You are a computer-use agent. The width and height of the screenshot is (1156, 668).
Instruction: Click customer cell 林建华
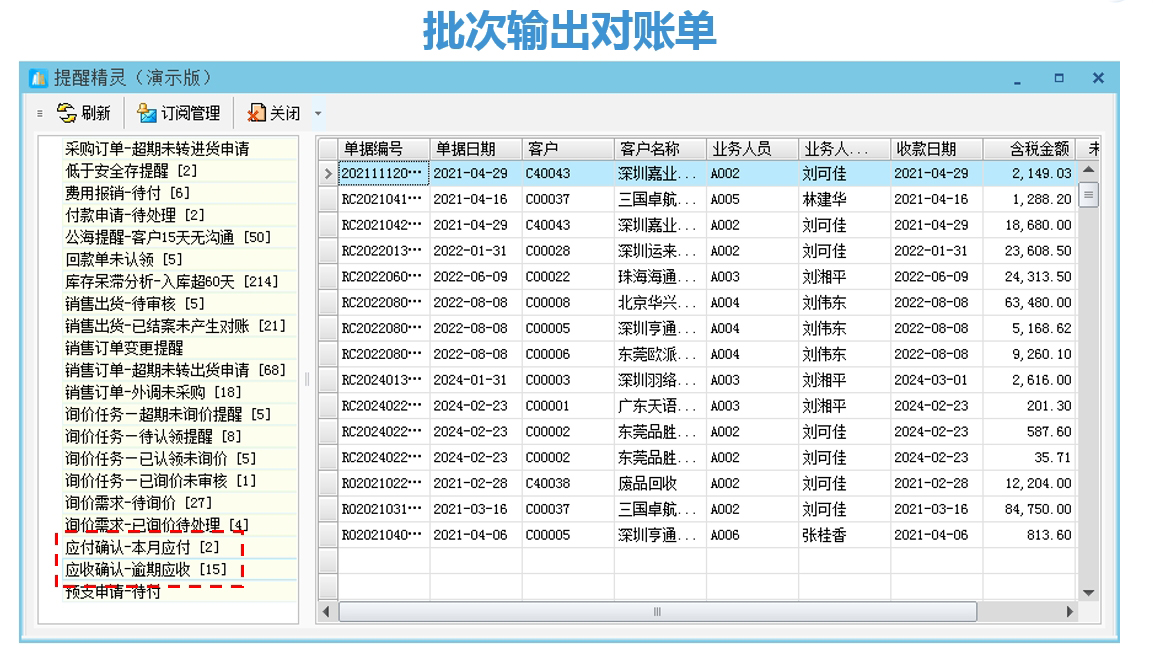point(844,200)
